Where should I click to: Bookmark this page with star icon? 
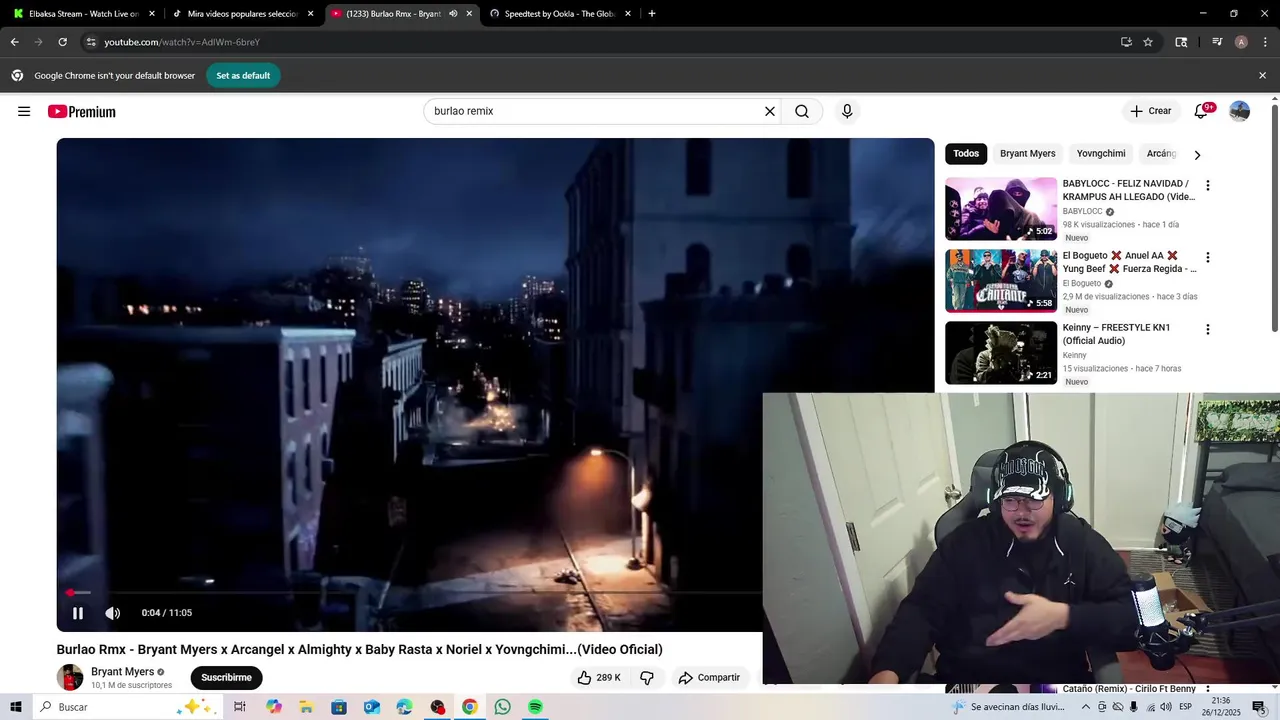(1148, 42)
